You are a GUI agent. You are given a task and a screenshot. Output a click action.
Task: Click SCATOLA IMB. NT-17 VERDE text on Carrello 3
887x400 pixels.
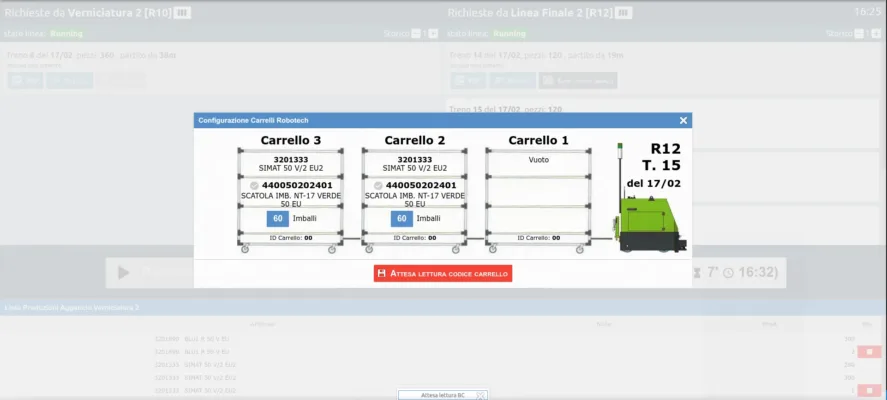pos(291,196)
